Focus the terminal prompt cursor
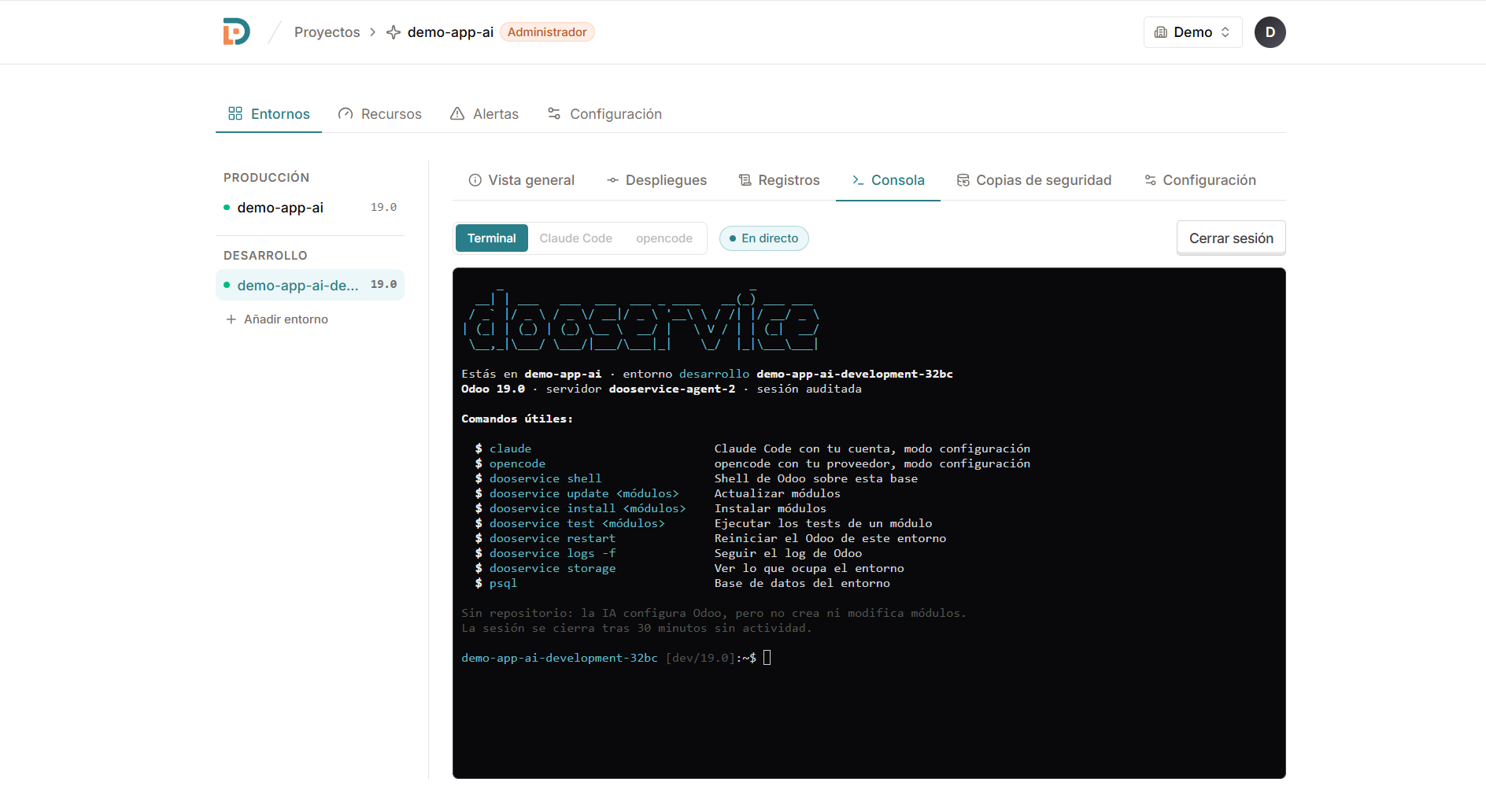Viewport: 1486px width, 812px height. point(767,658)
